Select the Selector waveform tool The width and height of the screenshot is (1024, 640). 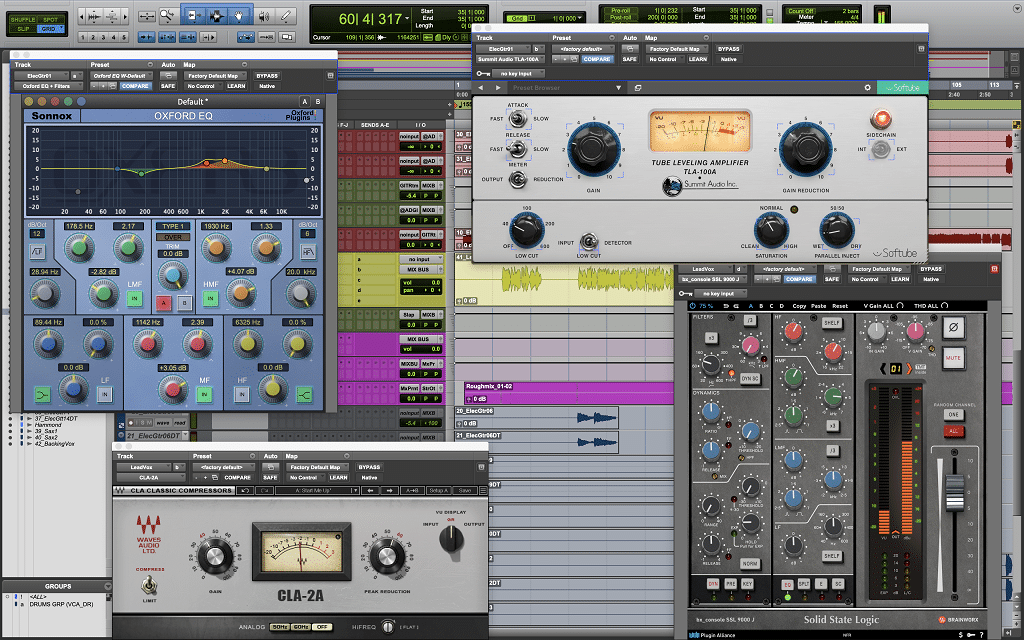point(216,15)
